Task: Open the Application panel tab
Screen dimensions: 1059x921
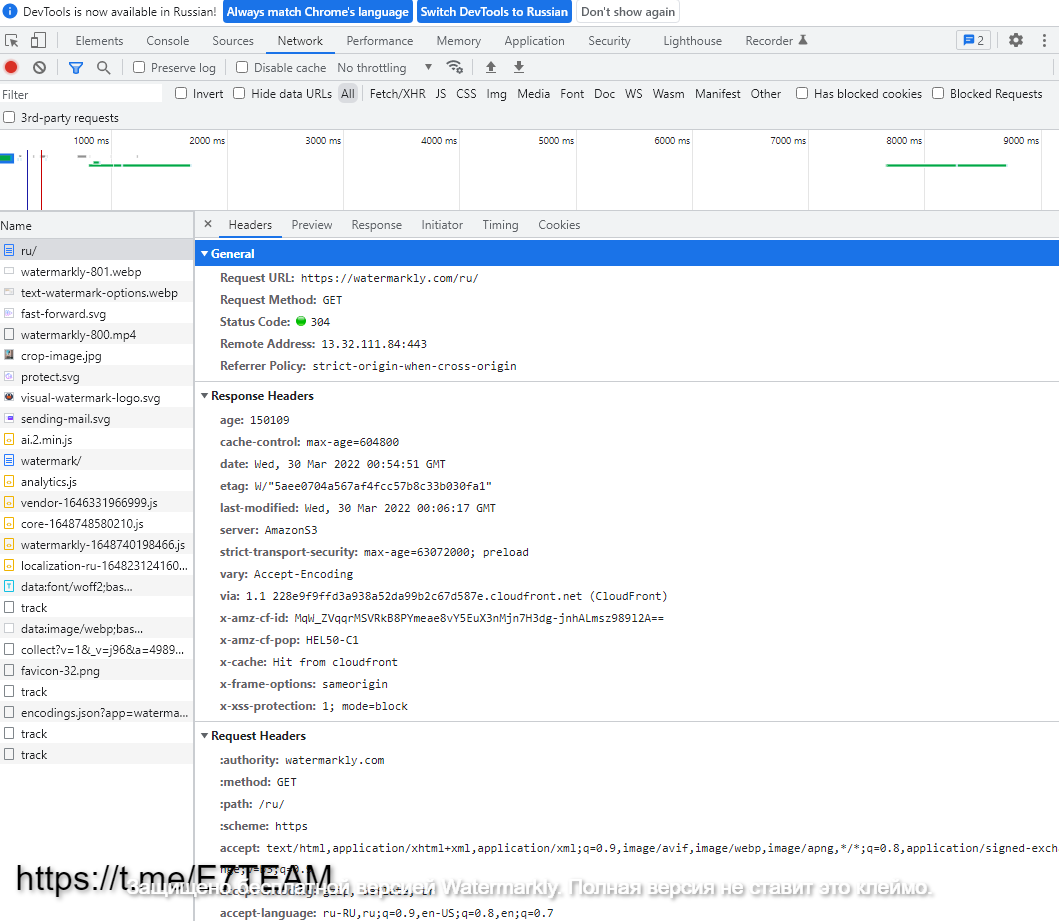Action: [x=534, y=41]
